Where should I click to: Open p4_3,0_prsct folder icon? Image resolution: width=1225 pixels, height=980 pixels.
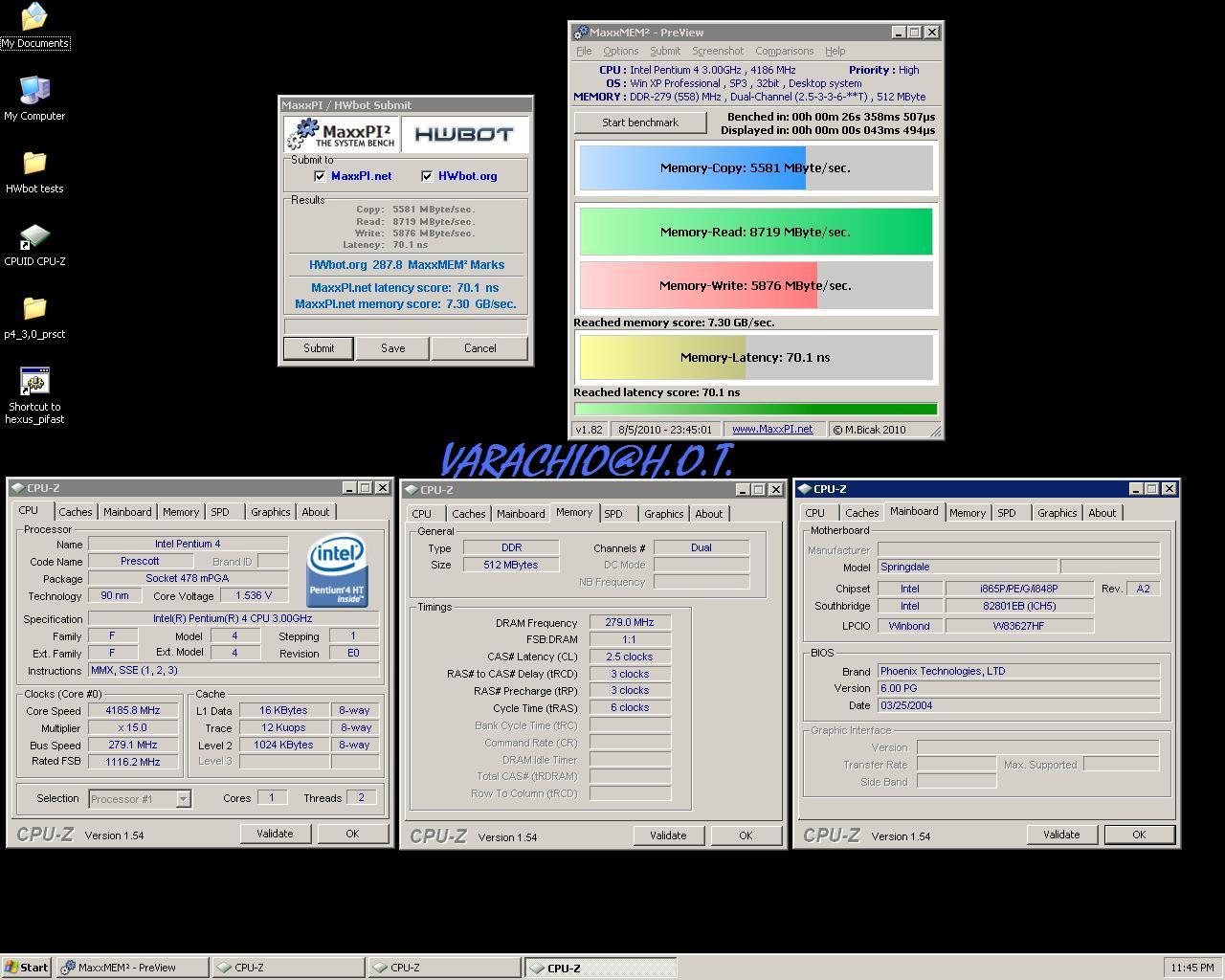[x=34, y=317]
